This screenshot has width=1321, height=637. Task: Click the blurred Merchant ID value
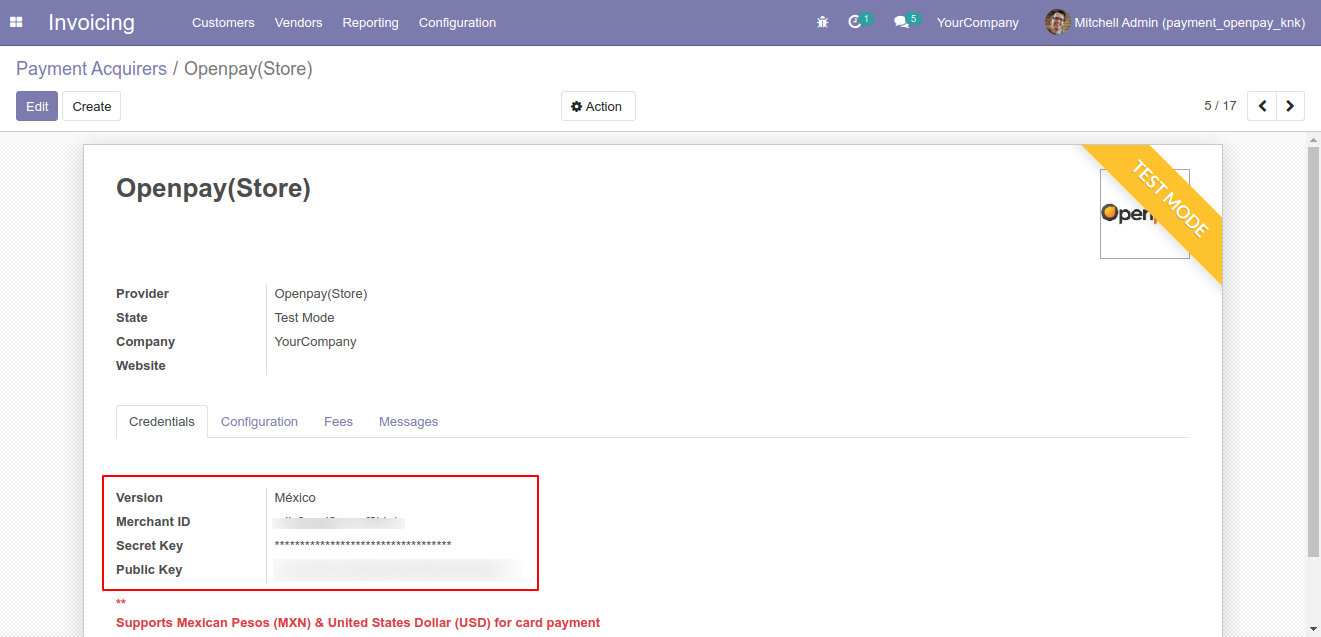pyautogui.click(x=338, y=522)
